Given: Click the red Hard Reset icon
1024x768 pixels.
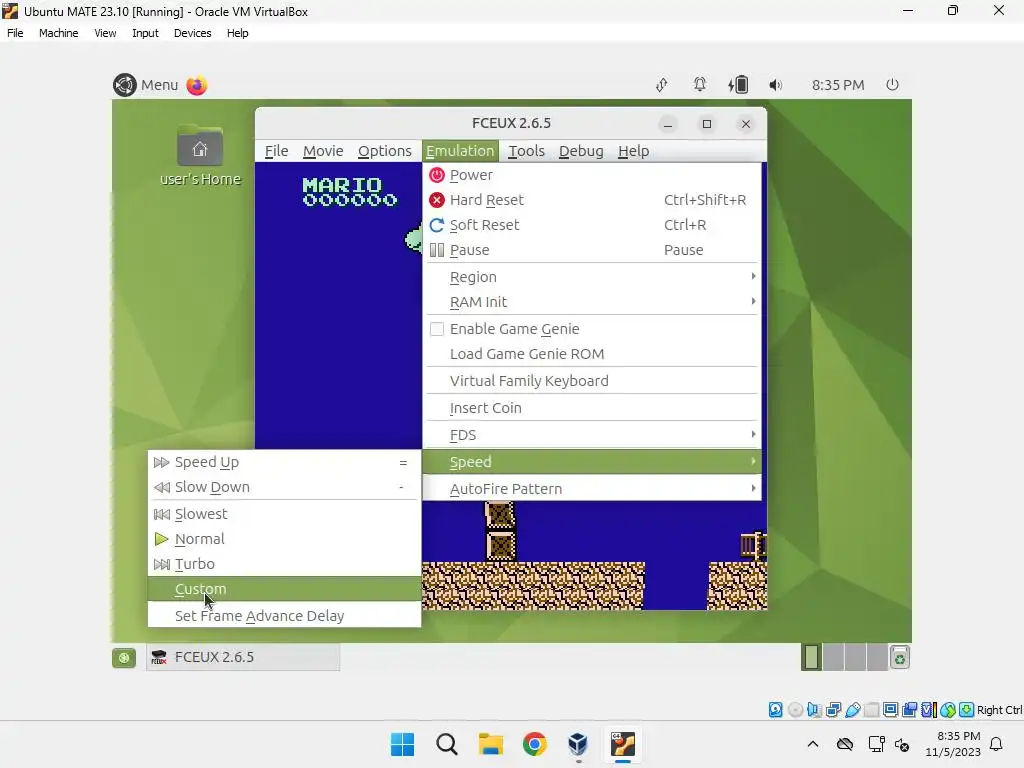Looking at the screenshot, I should (x=437, y=200).
